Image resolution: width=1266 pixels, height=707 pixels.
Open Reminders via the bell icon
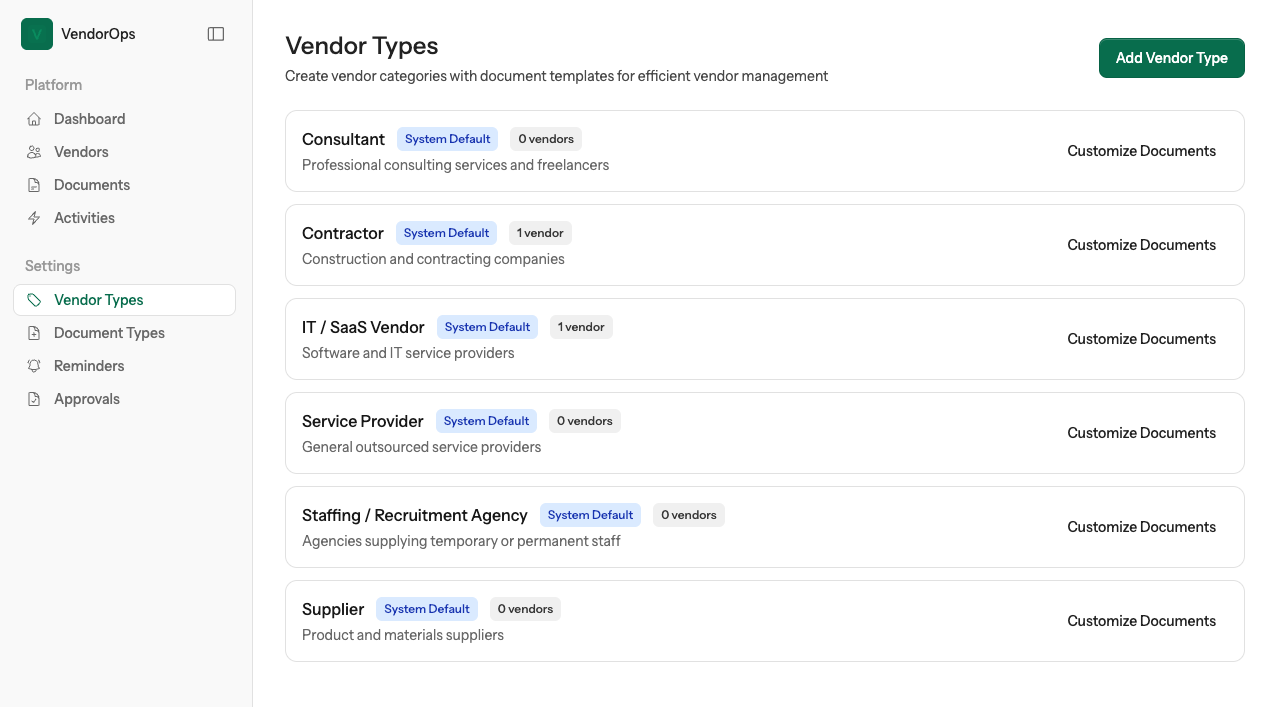(x=33, y=365)
